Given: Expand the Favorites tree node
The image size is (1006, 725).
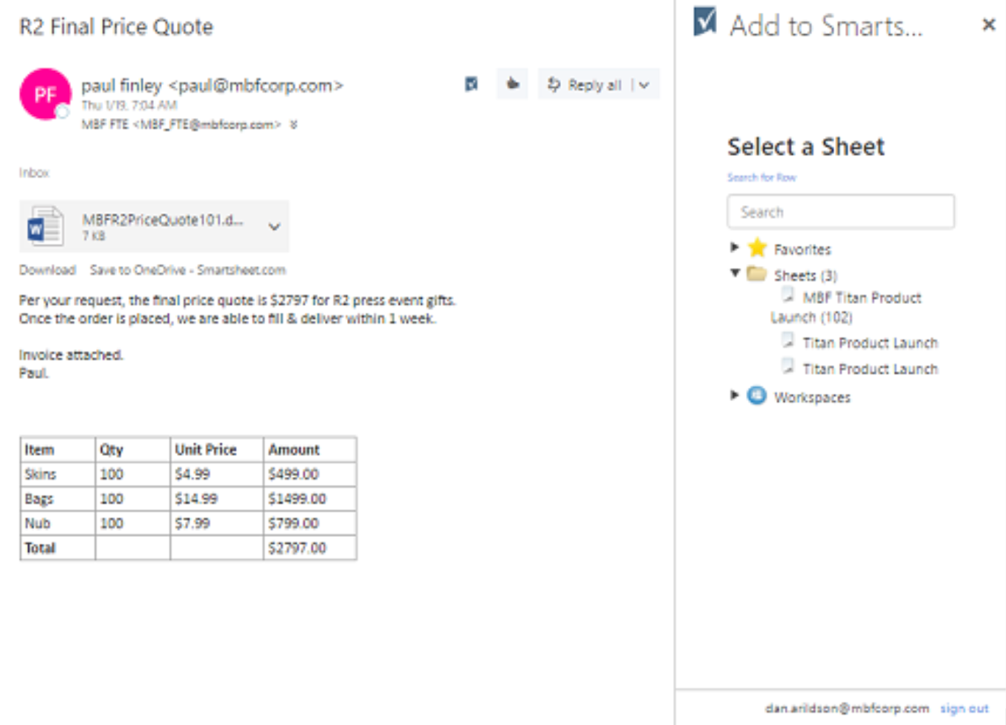Looking at the screenshot, I should (x=735, y=247).
